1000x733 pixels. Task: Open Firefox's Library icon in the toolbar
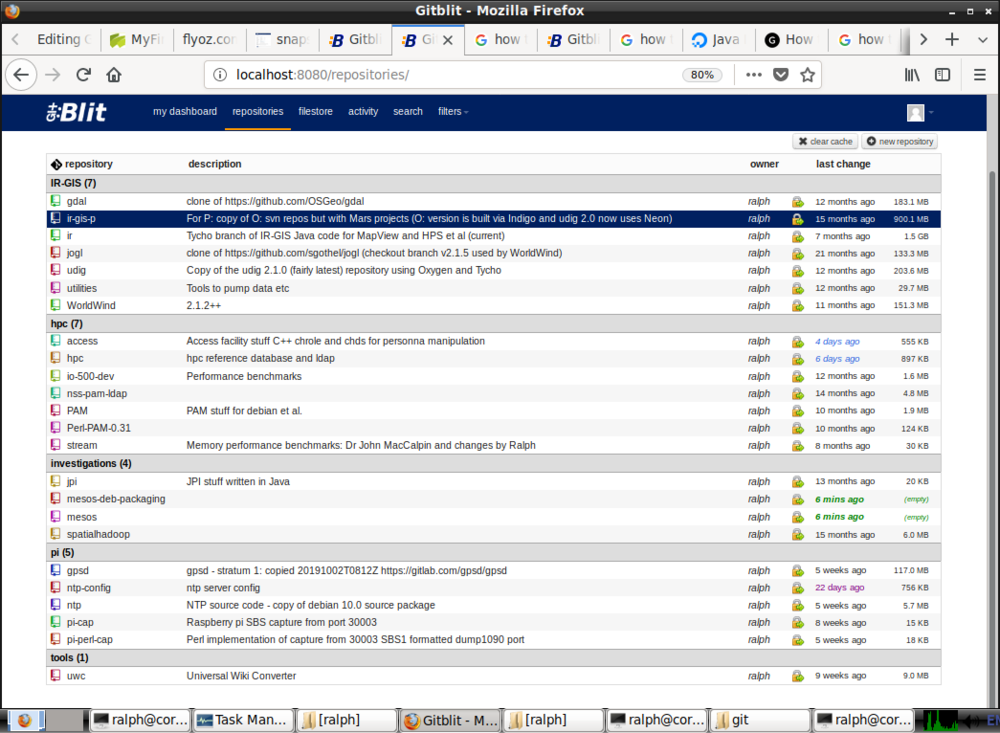pyautogui.click(x=912, y=75)
